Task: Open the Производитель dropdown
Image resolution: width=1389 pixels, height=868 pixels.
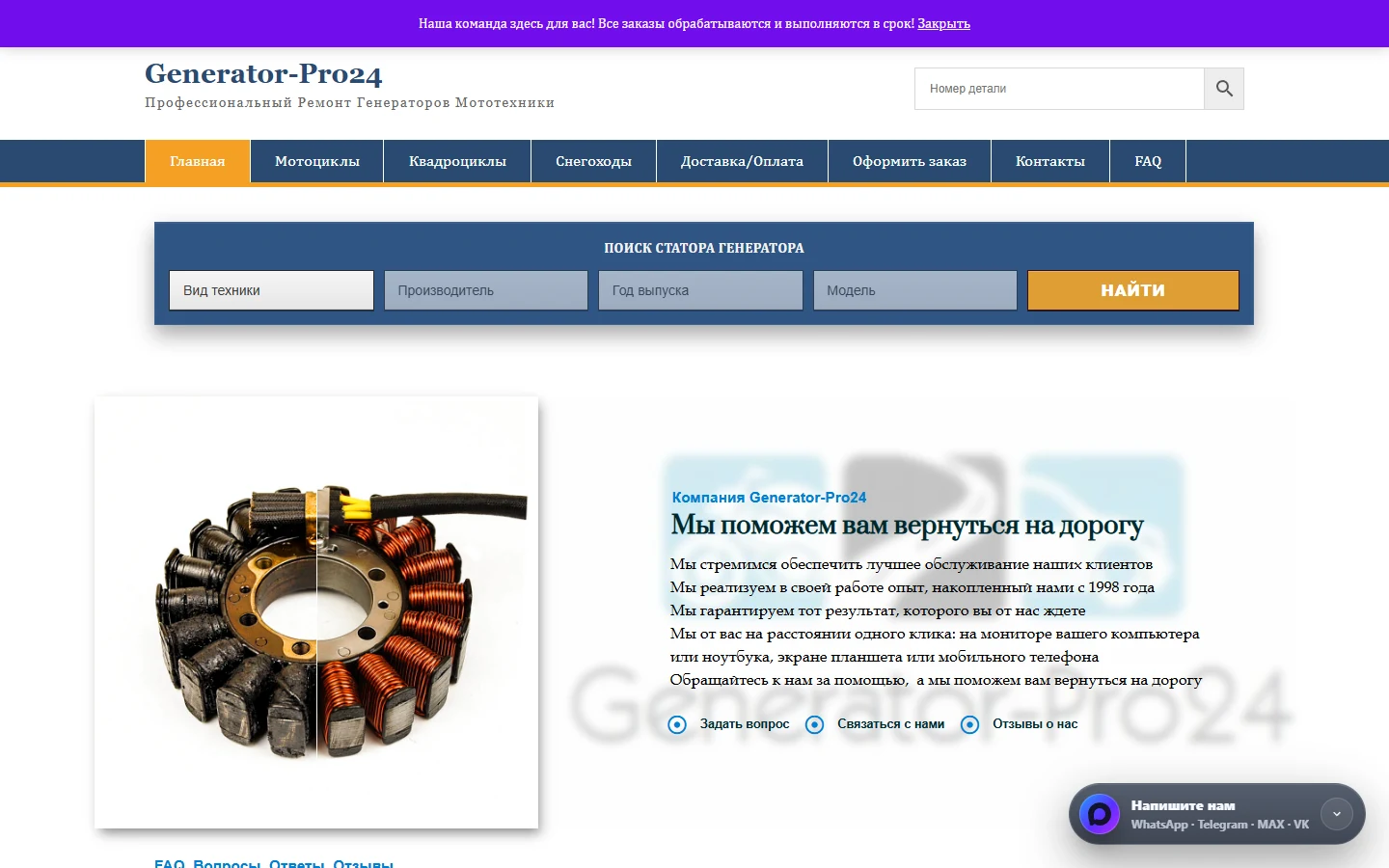Action: 486,290
